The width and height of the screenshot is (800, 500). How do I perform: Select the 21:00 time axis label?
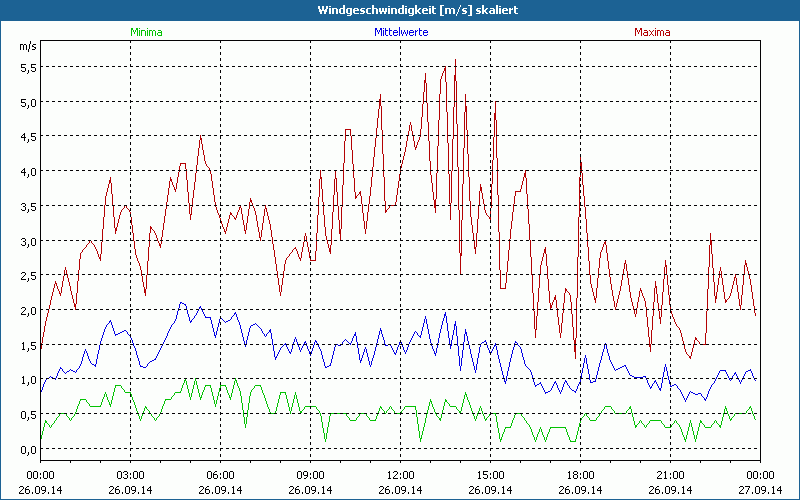click(670, 475)
